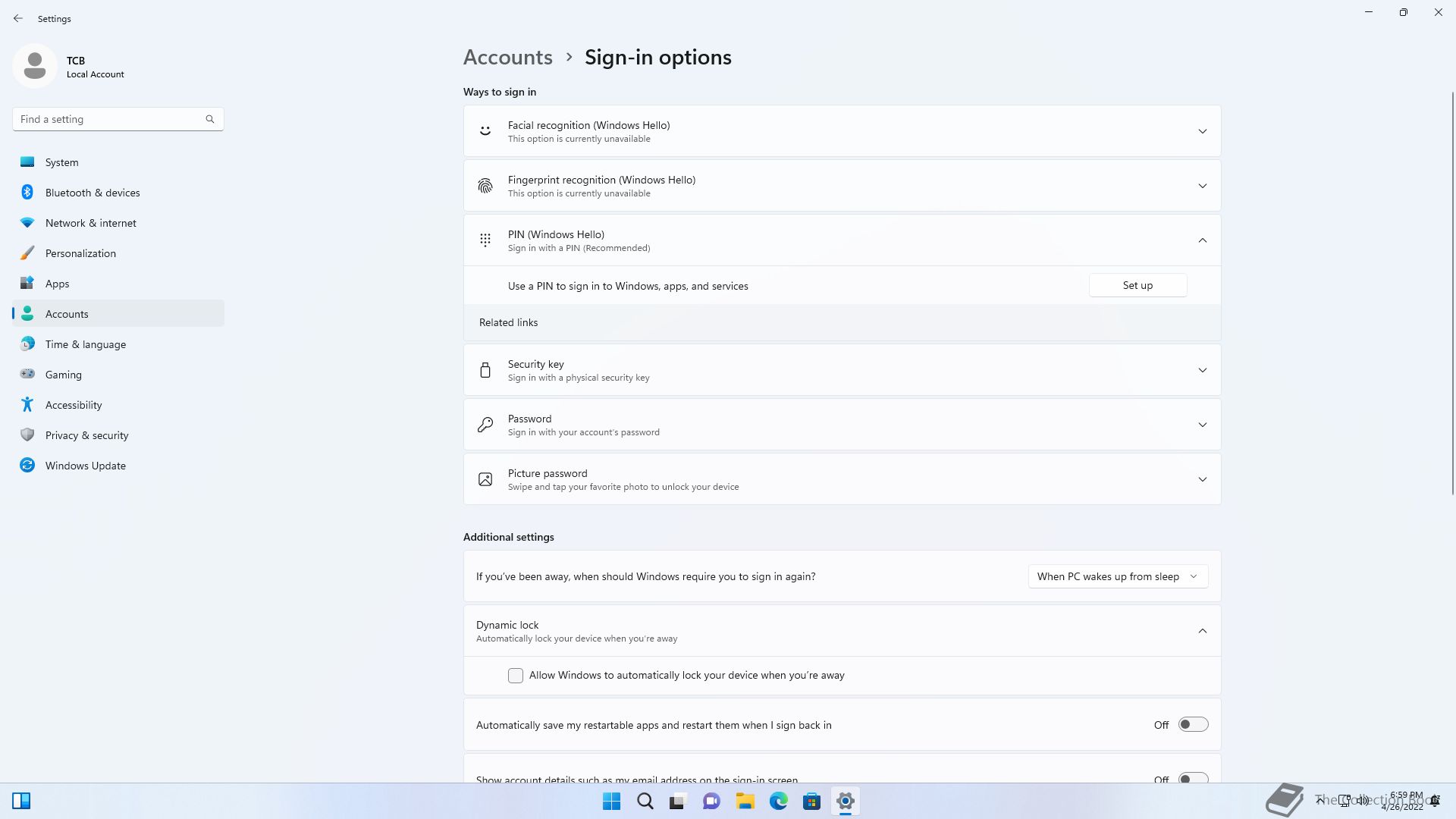The image size is (1456, 819).
Task: Open Bluetooth & devices category
Action: tap(118, 193)
